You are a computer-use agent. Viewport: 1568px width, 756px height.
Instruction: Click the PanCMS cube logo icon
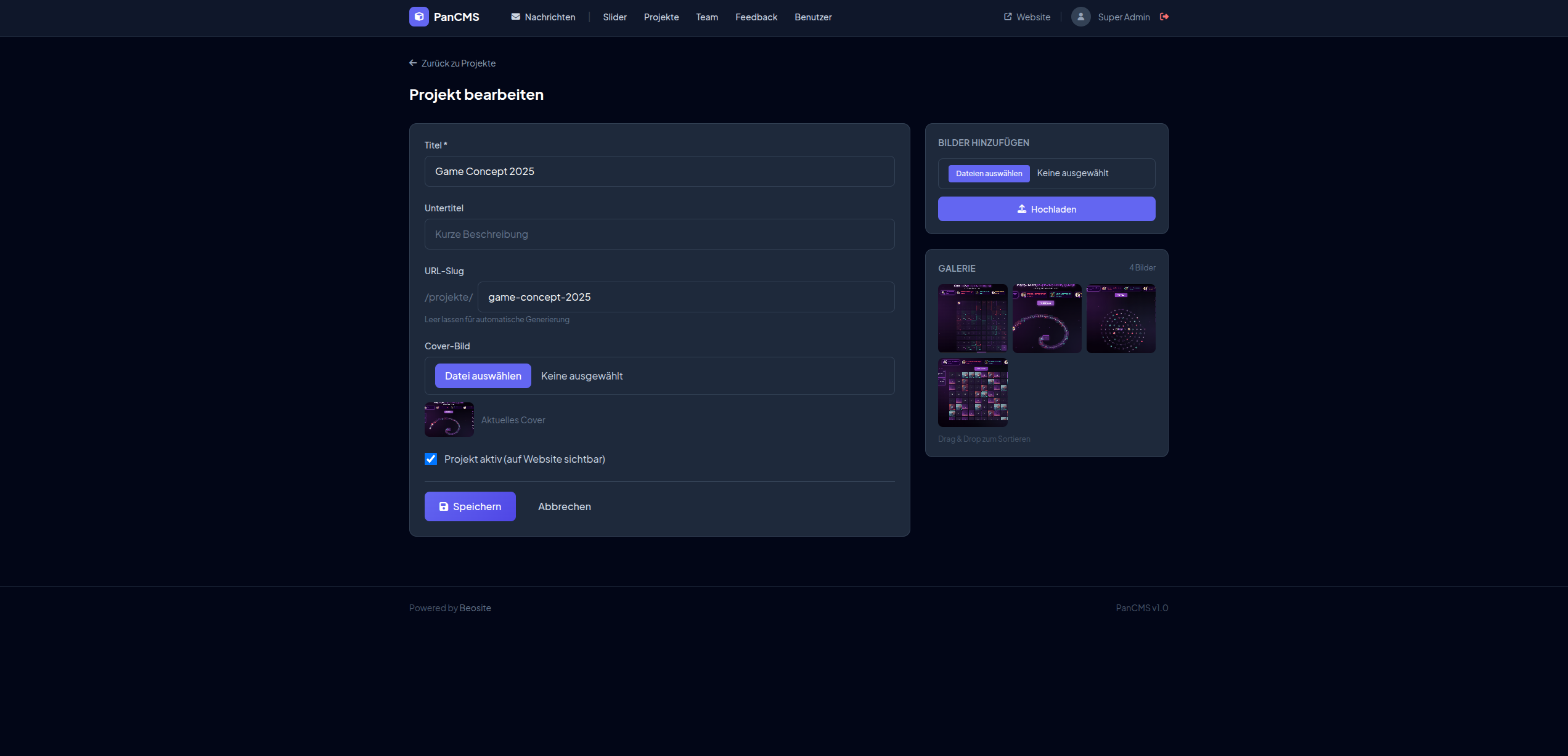[419, 17]
